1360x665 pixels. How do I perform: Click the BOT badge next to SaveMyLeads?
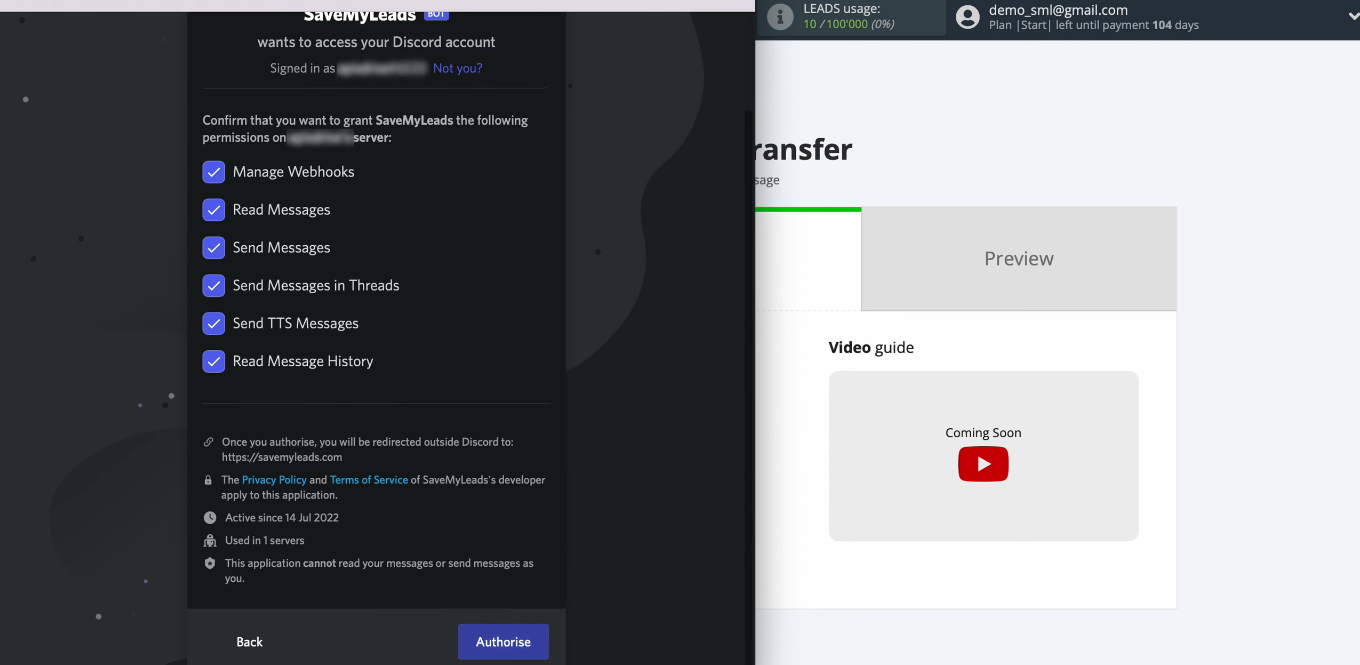[436, 14]
